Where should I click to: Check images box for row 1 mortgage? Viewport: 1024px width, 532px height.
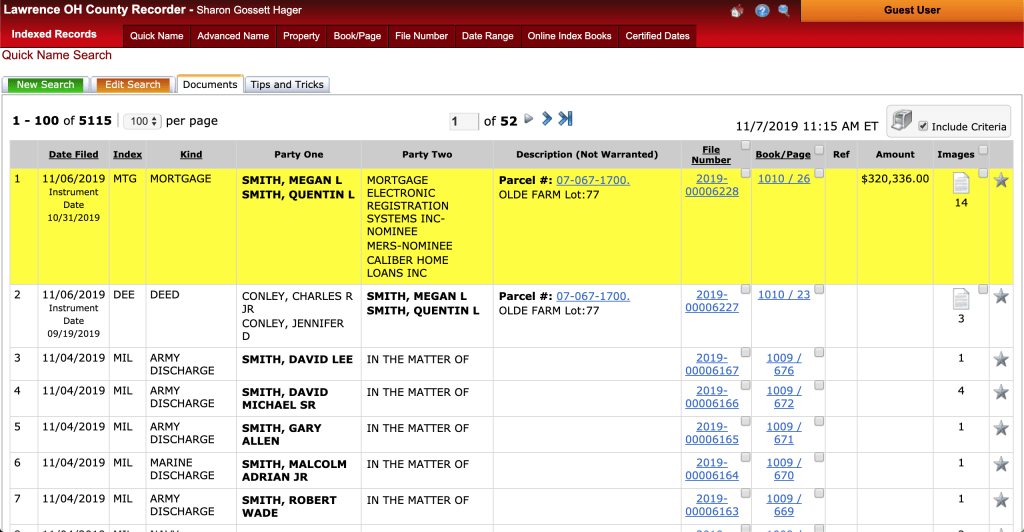pos(983,173)
